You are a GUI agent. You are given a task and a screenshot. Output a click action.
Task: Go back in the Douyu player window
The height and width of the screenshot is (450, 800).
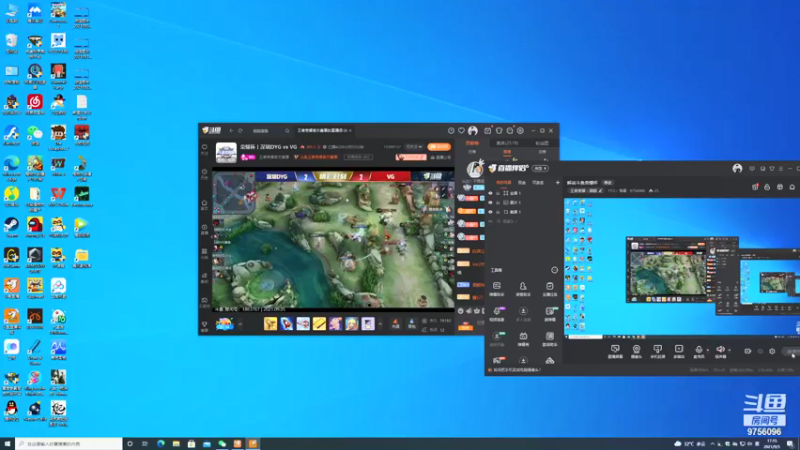tap(232, 131)
